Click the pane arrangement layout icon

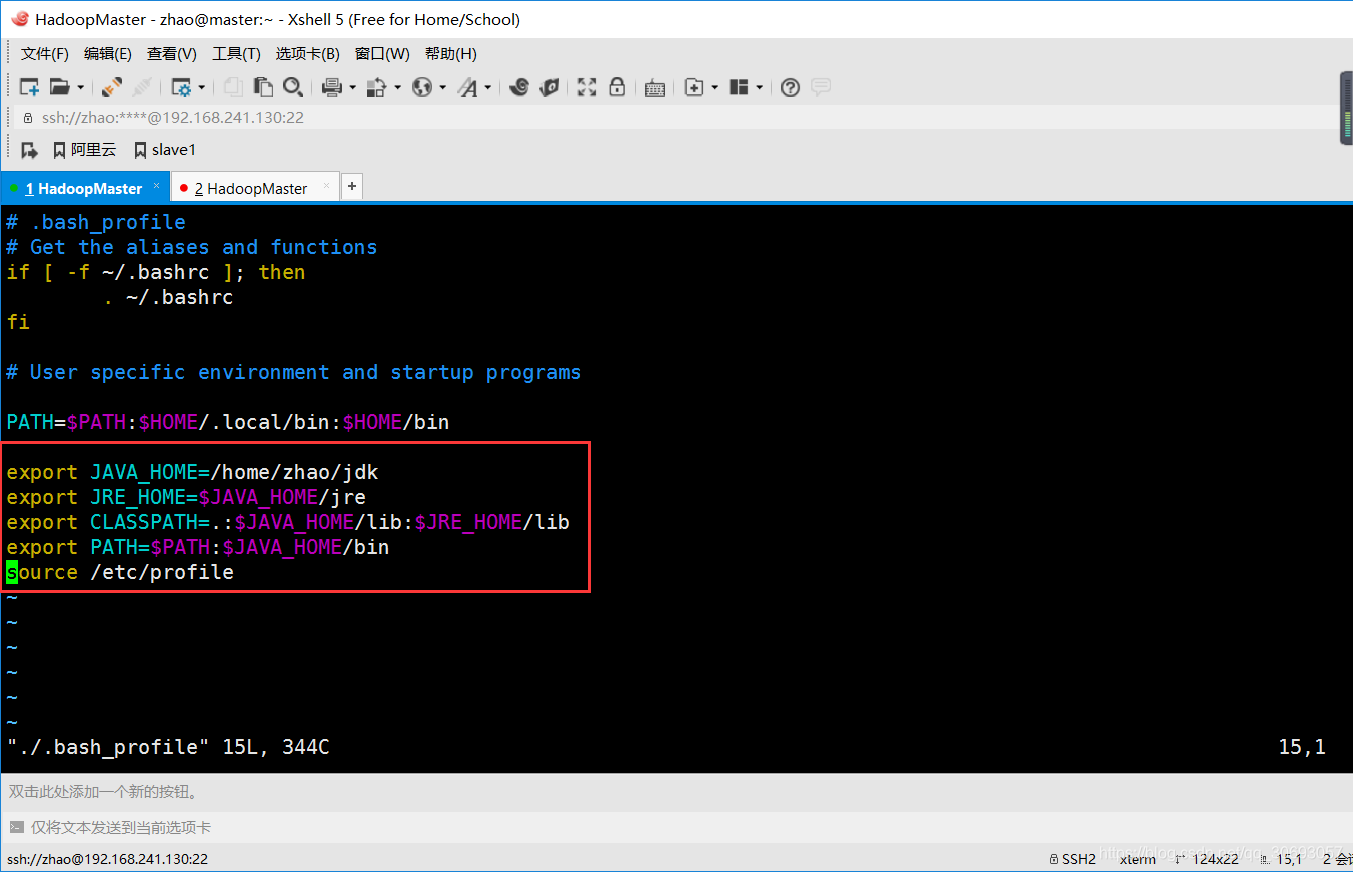[739, 87]
